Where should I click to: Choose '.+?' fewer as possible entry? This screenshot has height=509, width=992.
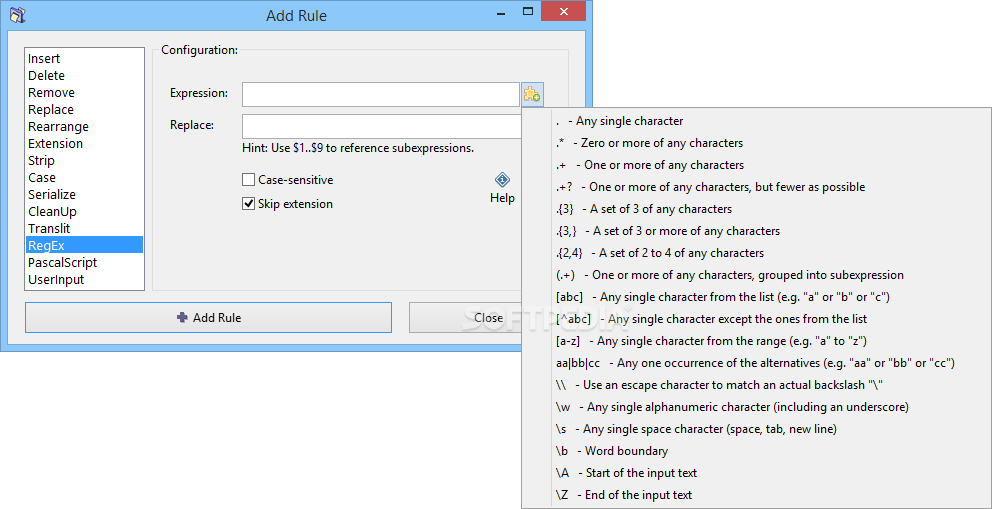coord(757,187)
